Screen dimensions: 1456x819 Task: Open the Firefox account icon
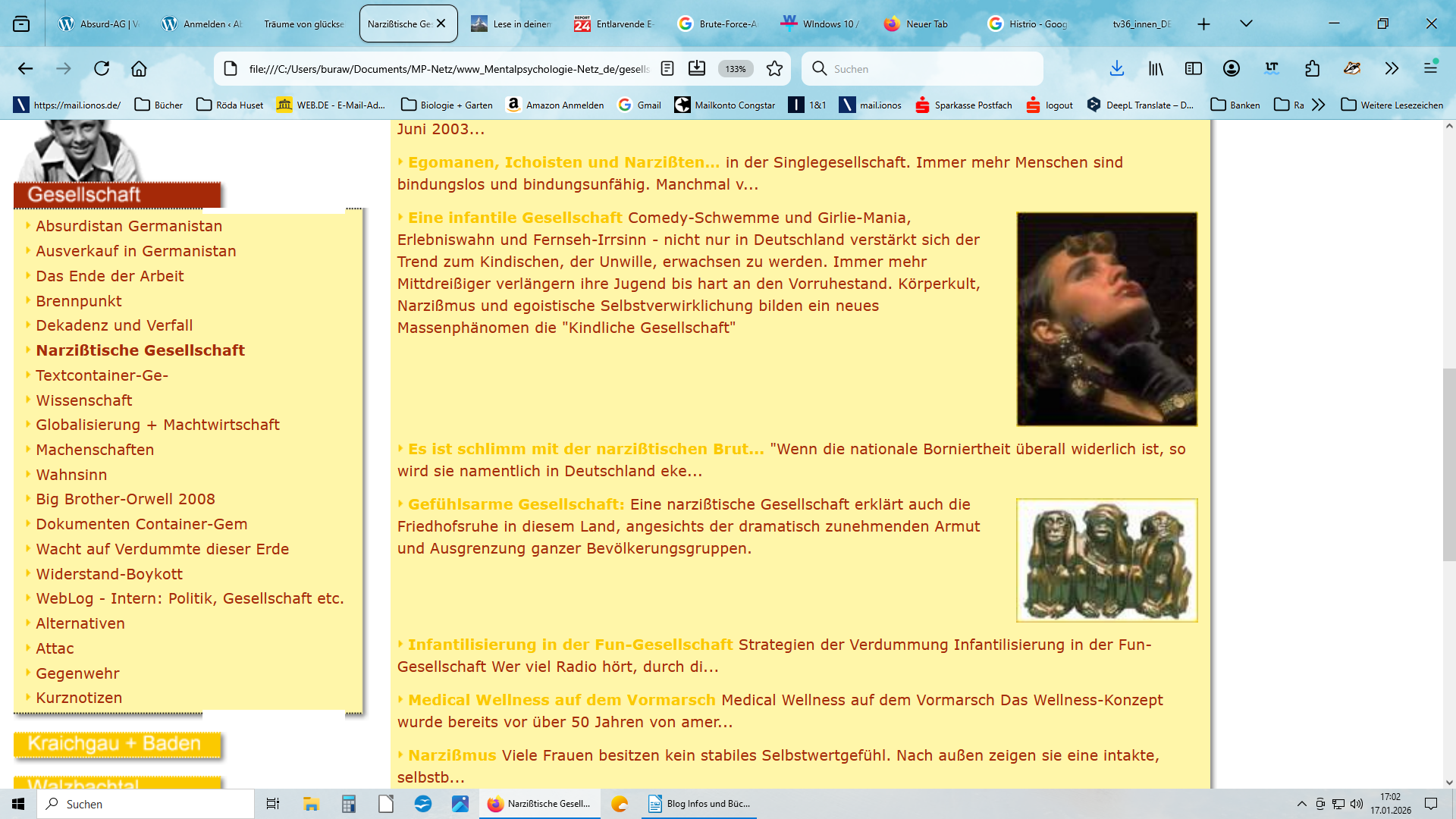tap(1232, 69)
